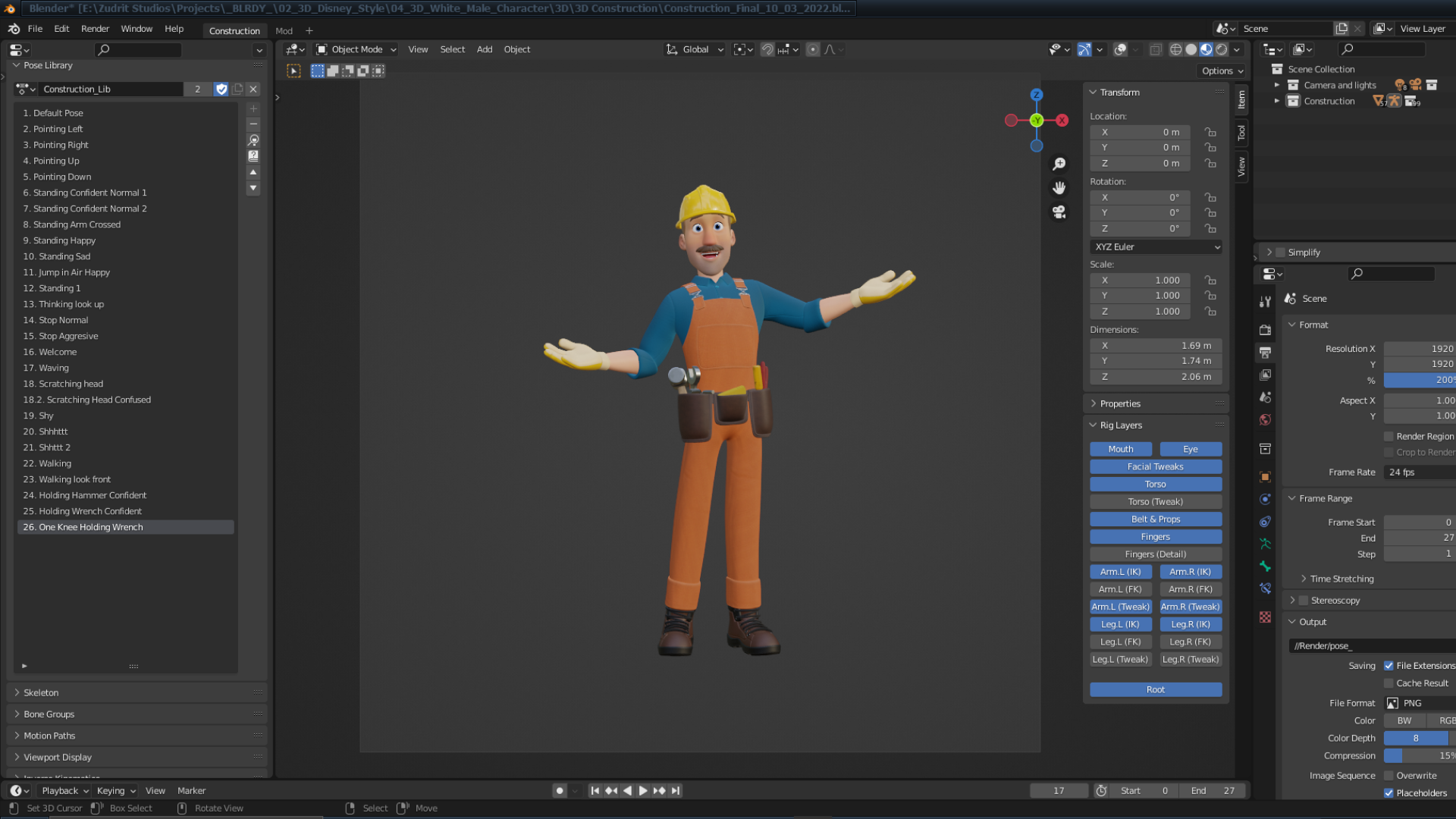Click play animation button in timeline
Viewport: 1456px width, 819px height.
pyautogui.click(x=643, y=790)
